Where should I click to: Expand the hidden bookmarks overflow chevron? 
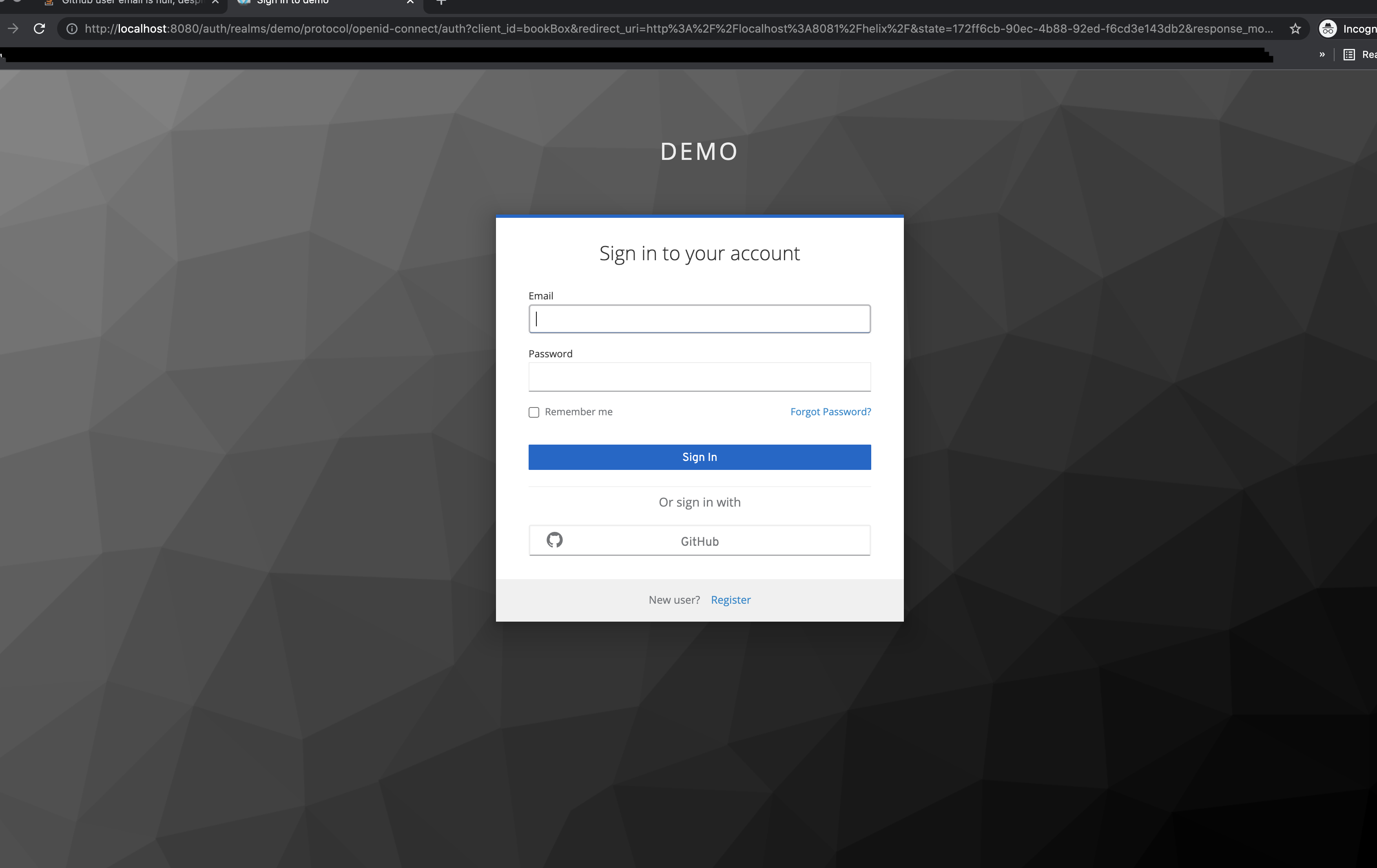1322,55
